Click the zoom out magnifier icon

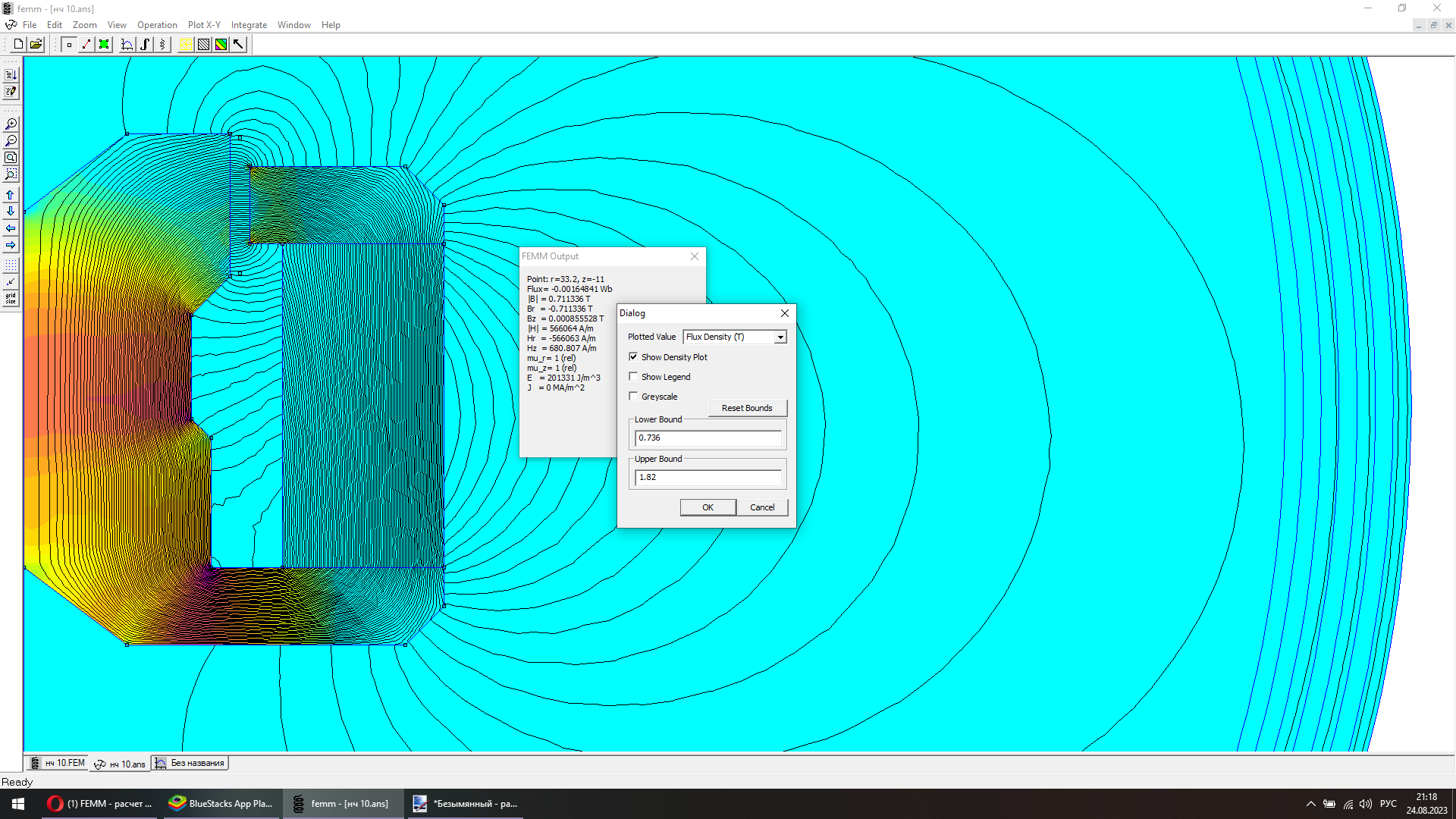tap(11, 141)
